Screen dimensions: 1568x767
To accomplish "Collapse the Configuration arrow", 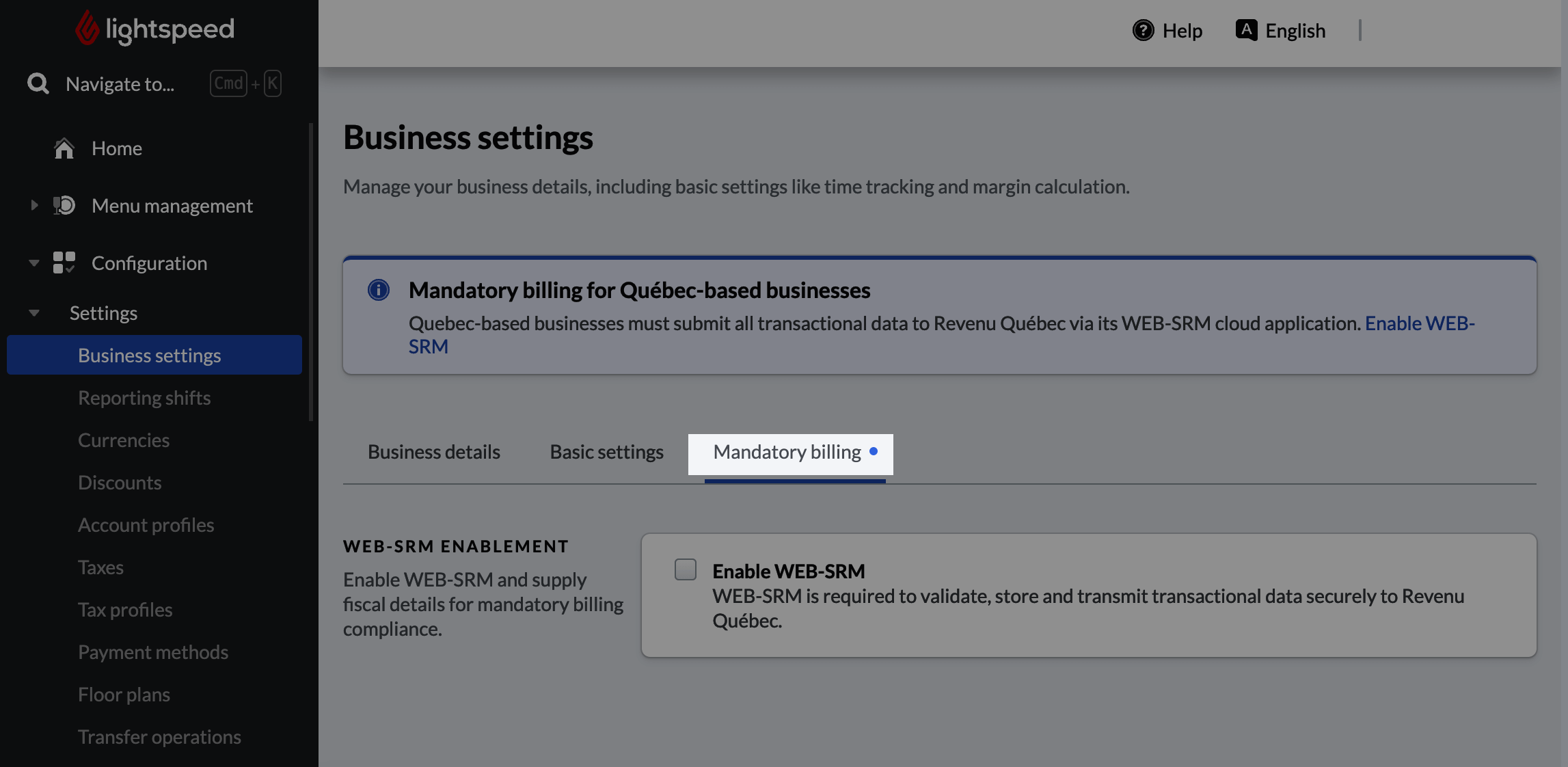I will [34, 263].
